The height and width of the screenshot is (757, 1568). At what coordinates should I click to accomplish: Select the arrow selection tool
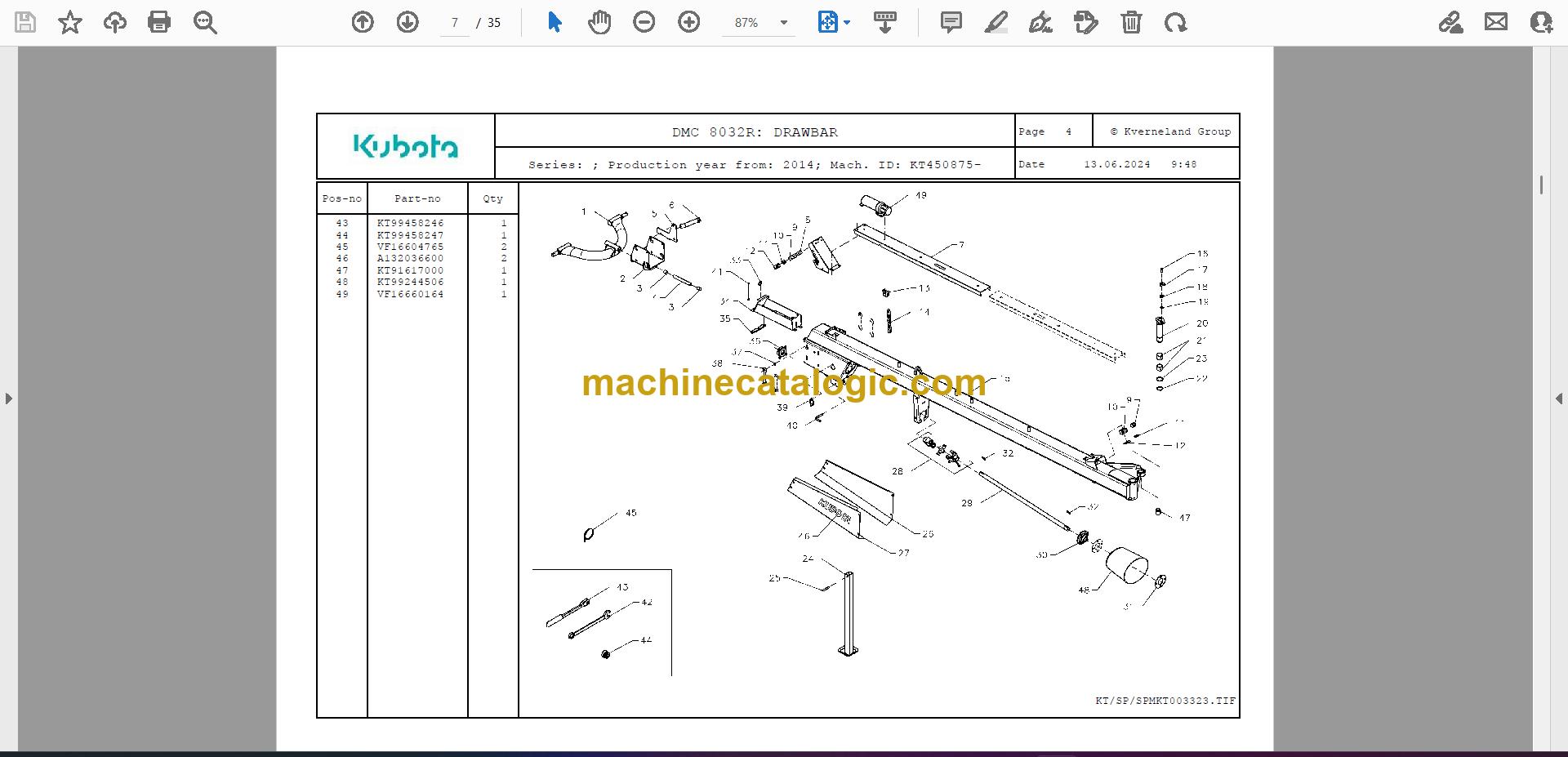coord(555,22)
